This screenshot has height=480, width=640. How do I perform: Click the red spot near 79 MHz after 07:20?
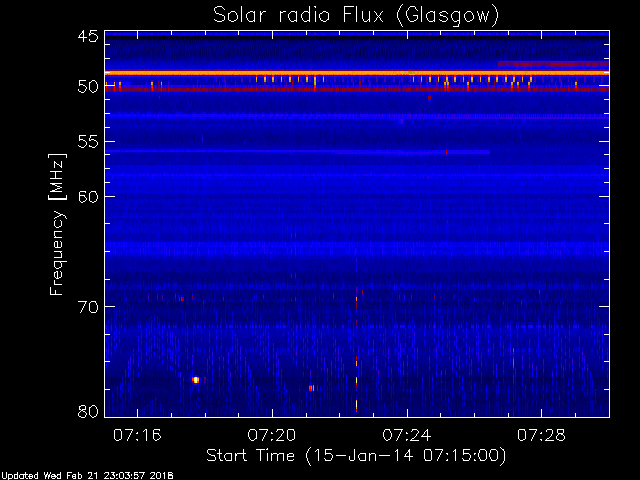[x=311, y=388]
